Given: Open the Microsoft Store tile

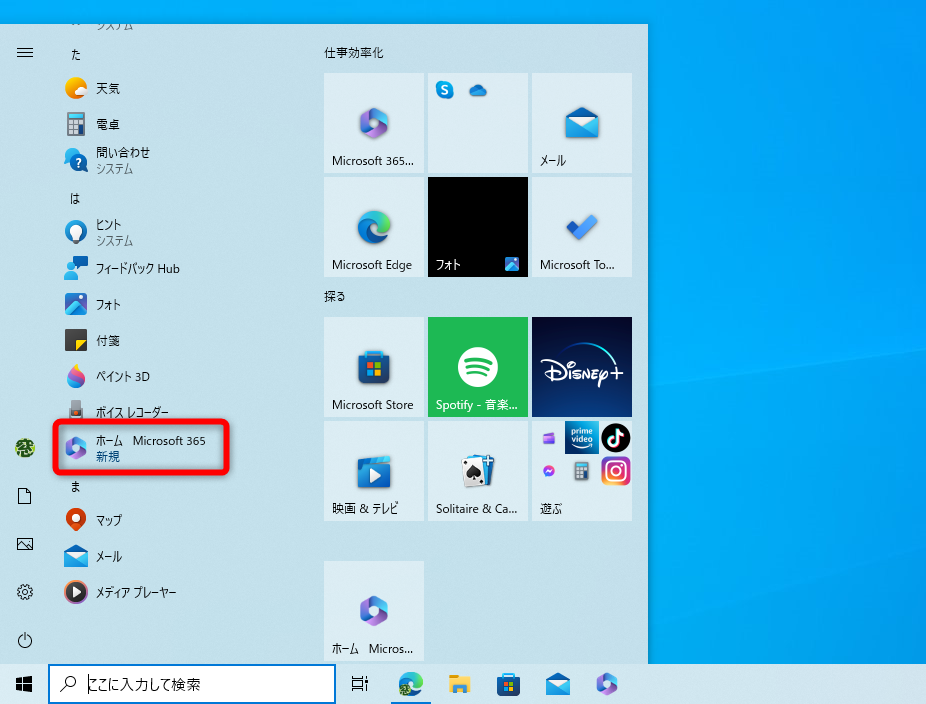Looking at the screenshot, I should [374, 367].
